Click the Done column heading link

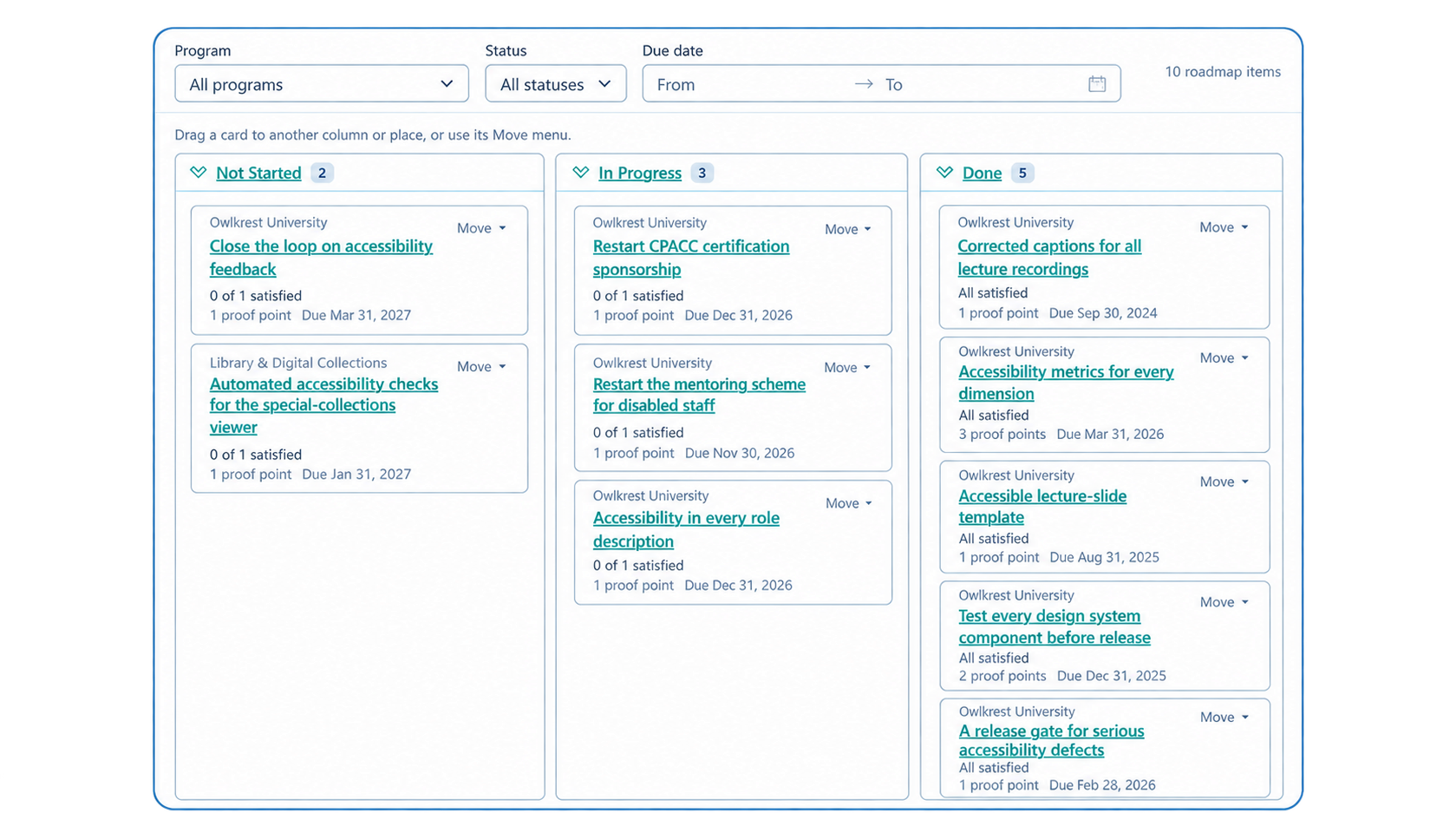[x=982, y=173]
